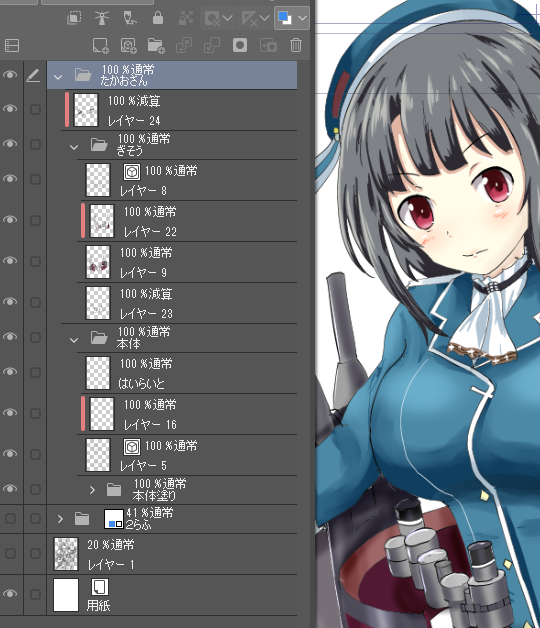Create a New Layer Folder
Image resolution: width=540 pixels, height=628 pixels.
(x=156, y=45)
